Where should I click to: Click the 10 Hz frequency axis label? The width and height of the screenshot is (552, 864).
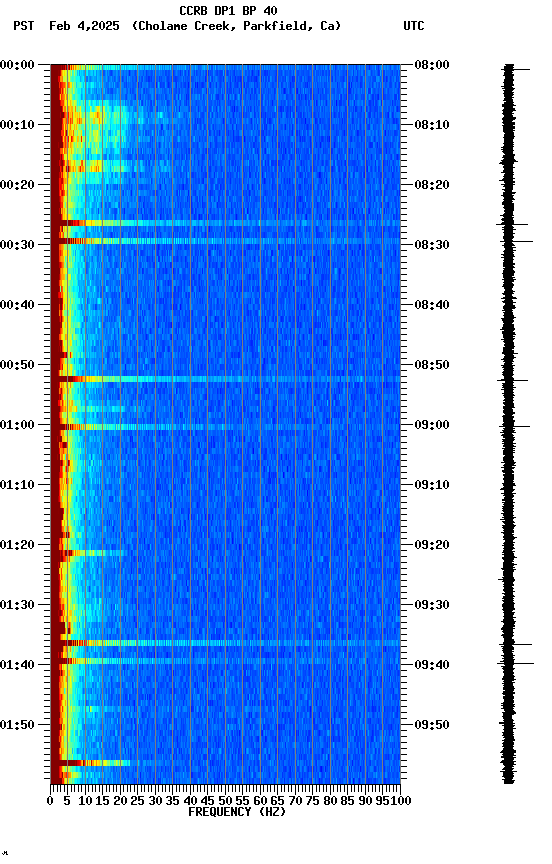pos(85,801)
